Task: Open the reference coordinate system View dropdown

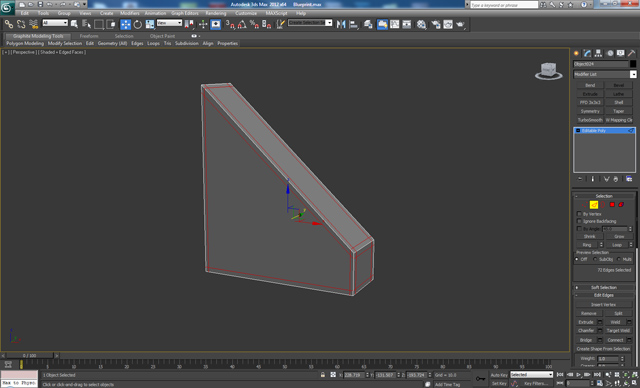Action: [169, 23]
